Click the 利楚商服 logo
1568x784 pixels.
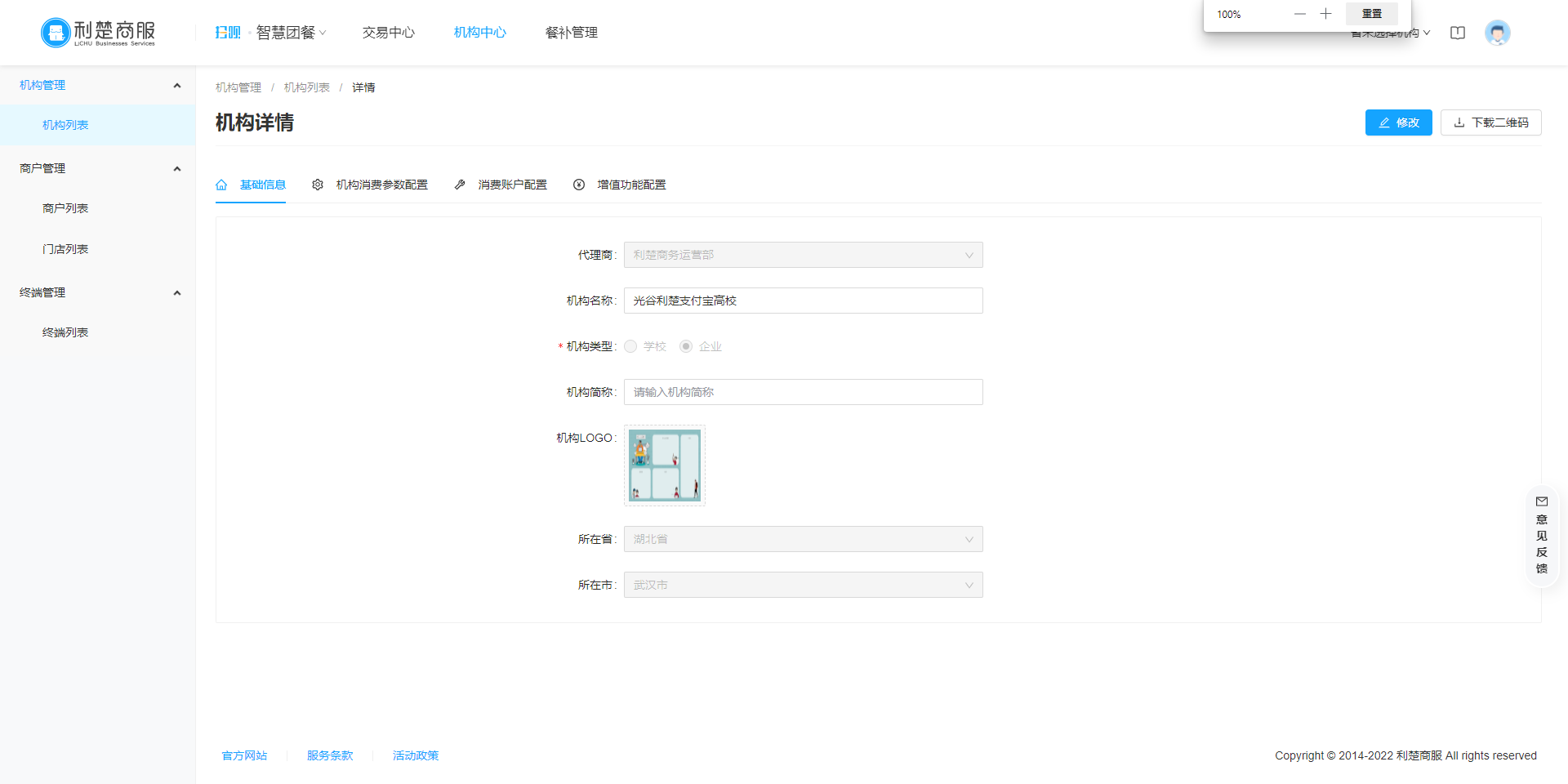coord(98,33)
